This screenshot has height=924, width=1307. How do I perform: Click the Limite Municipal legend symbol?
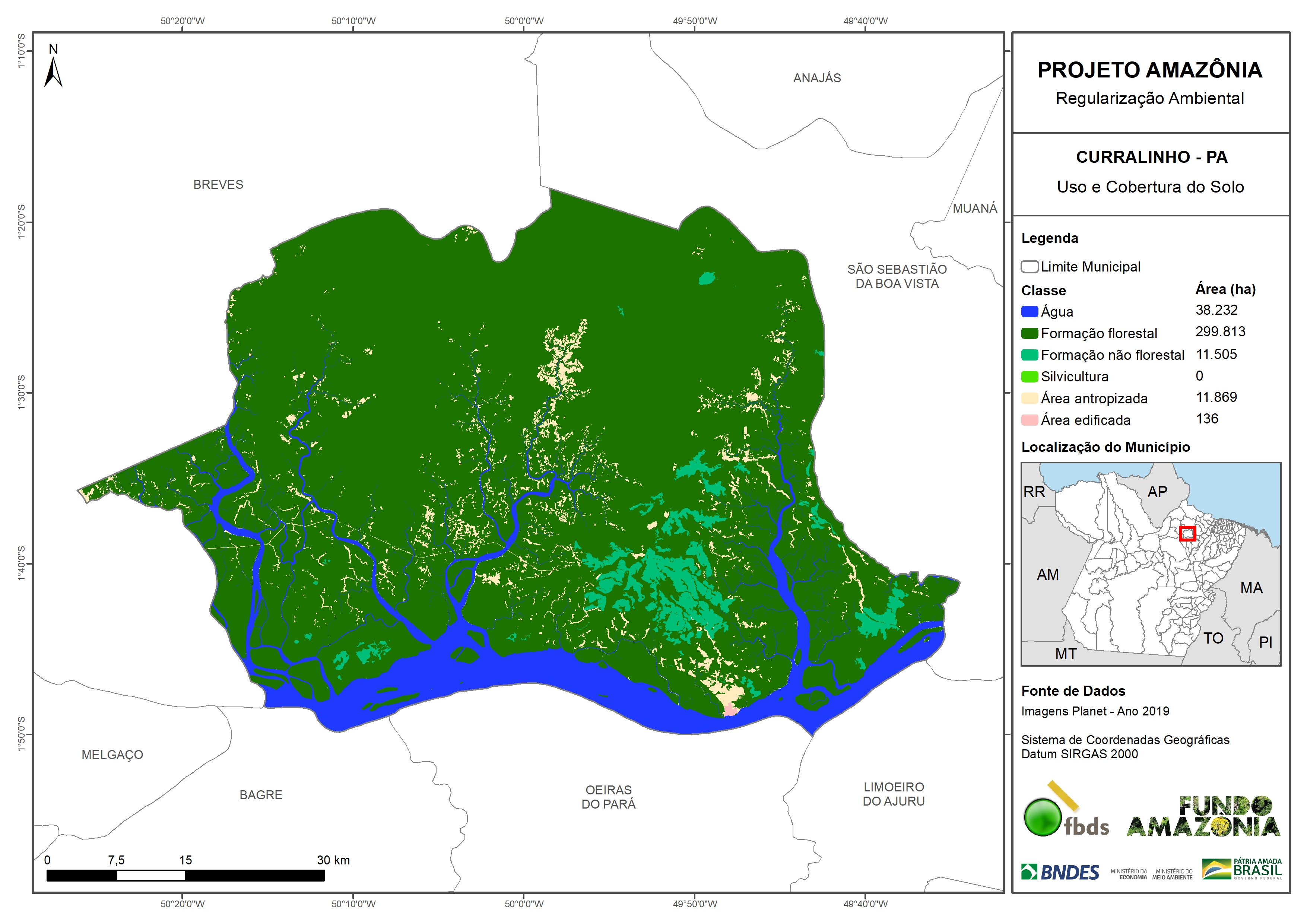1029,266
